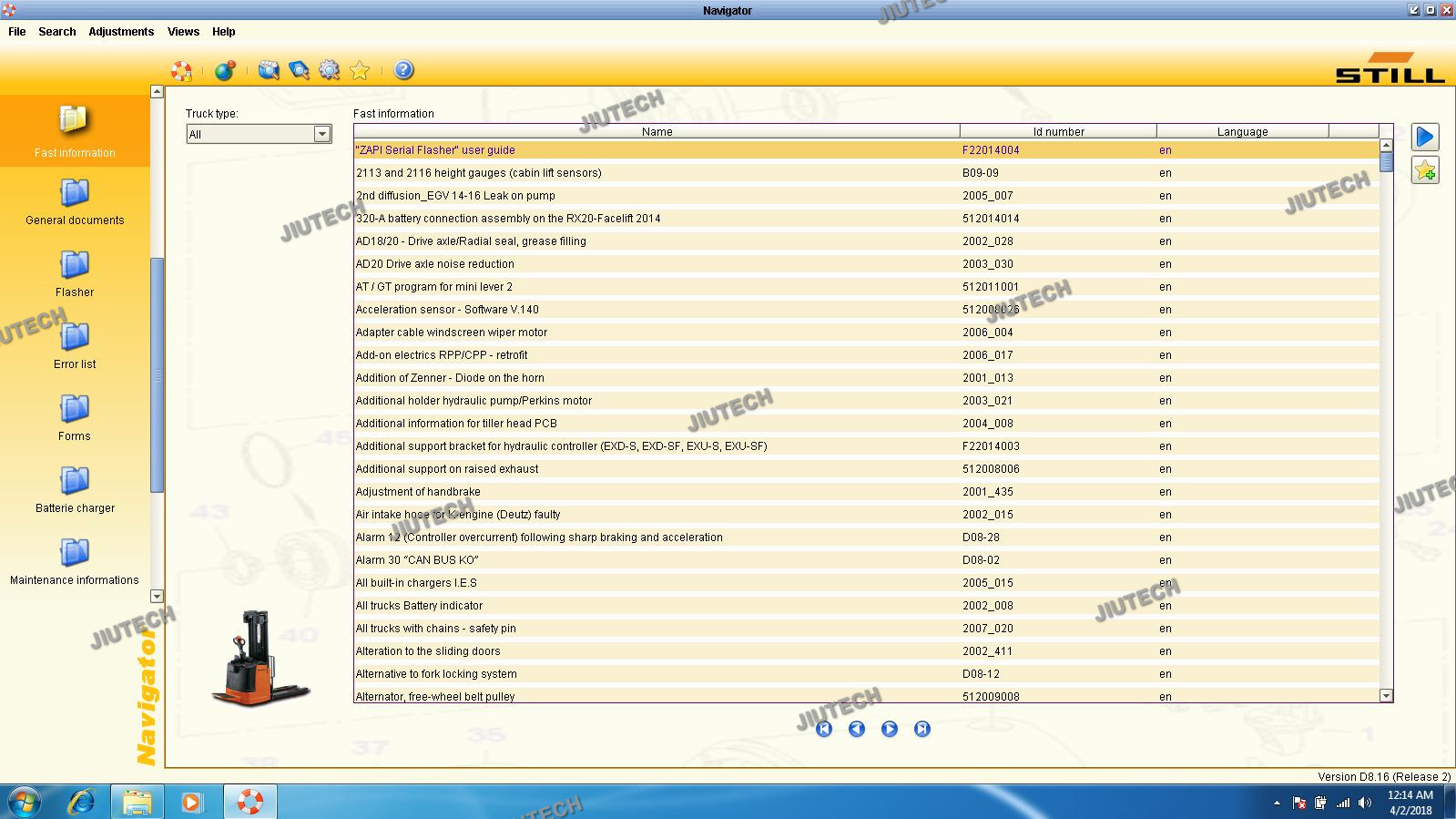Click the lifebuoy with lock toolbar icon
Screen dimensions: 1456x819
point(181,70)
